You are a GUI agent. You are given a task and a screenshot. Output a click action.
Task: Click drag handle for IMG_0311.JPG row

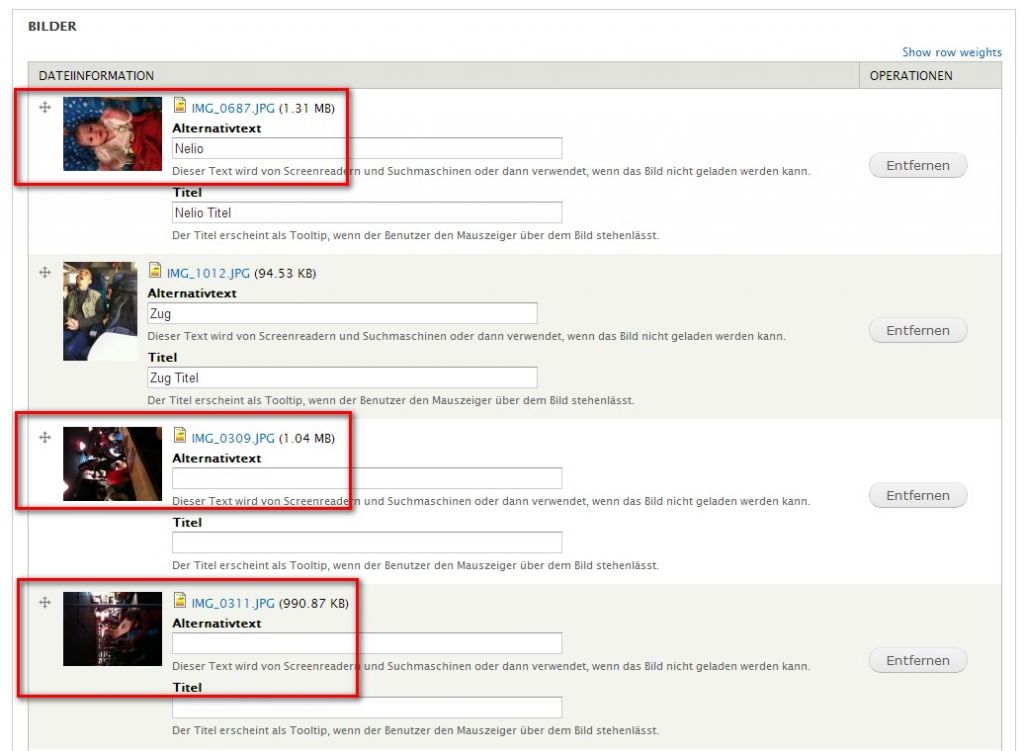[45, 602]
